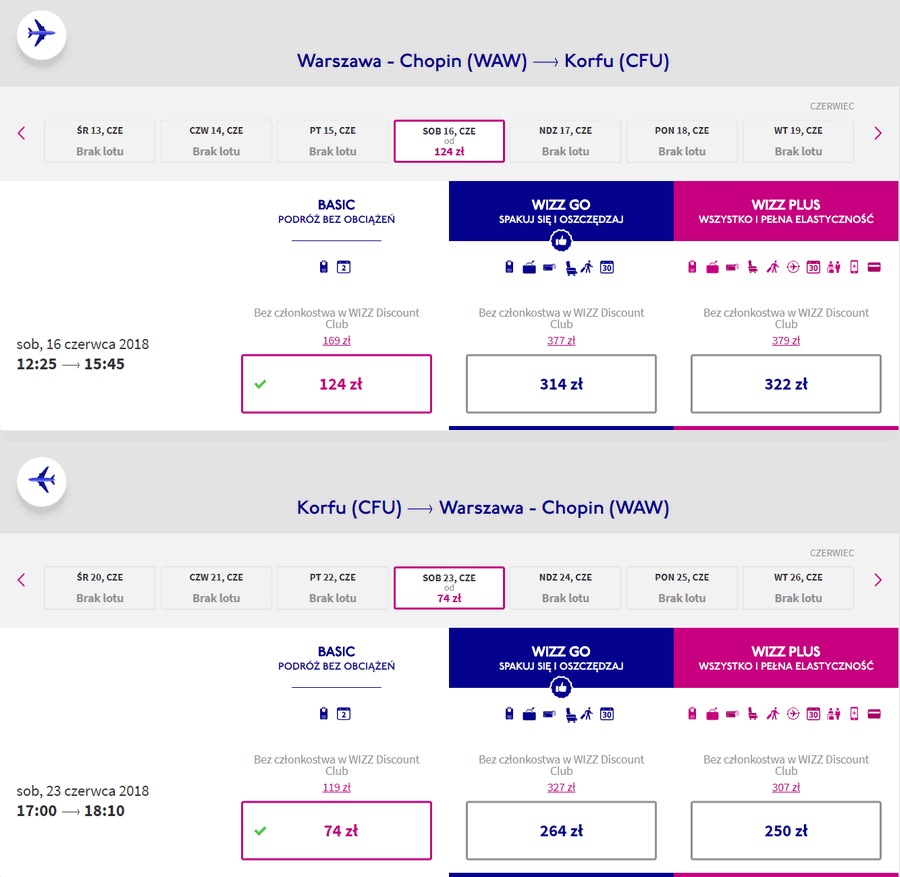Select return WIZZ PLUS fare 250 zł
The image size is (900, 877).
coord(786,831)
